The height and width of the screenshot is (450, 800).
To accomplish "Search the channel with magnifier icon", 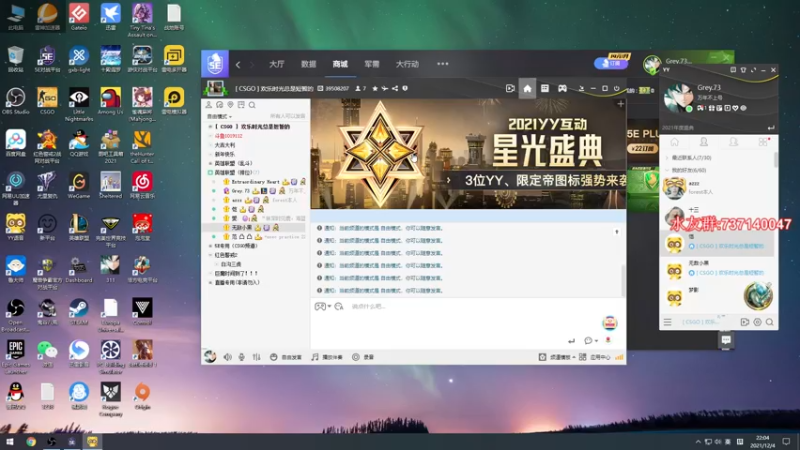I will pos(252,105).
